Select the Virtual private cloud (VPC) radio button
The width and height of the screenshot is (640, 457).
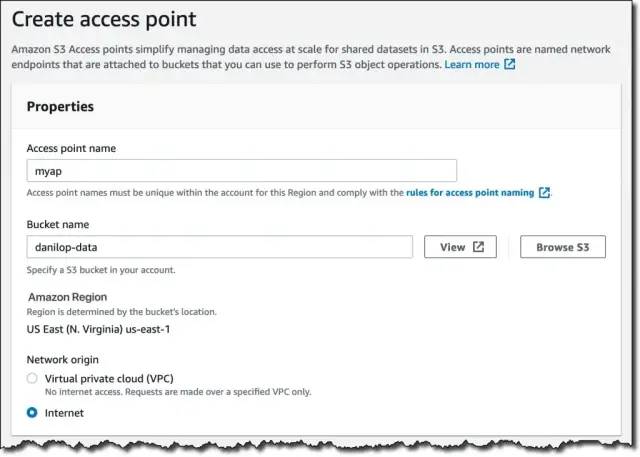click(x=33, y=378)
